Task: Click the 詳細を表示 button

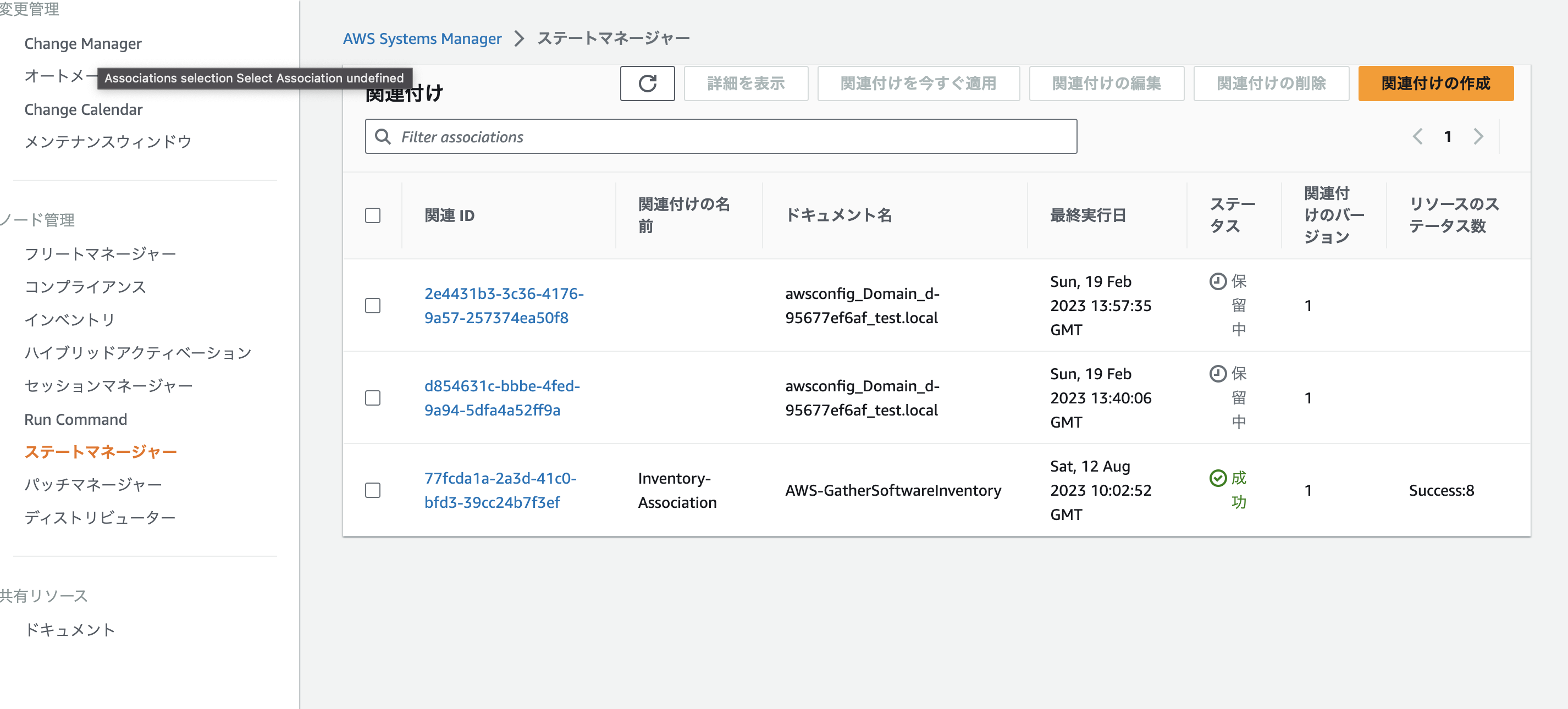Action: 746,84
